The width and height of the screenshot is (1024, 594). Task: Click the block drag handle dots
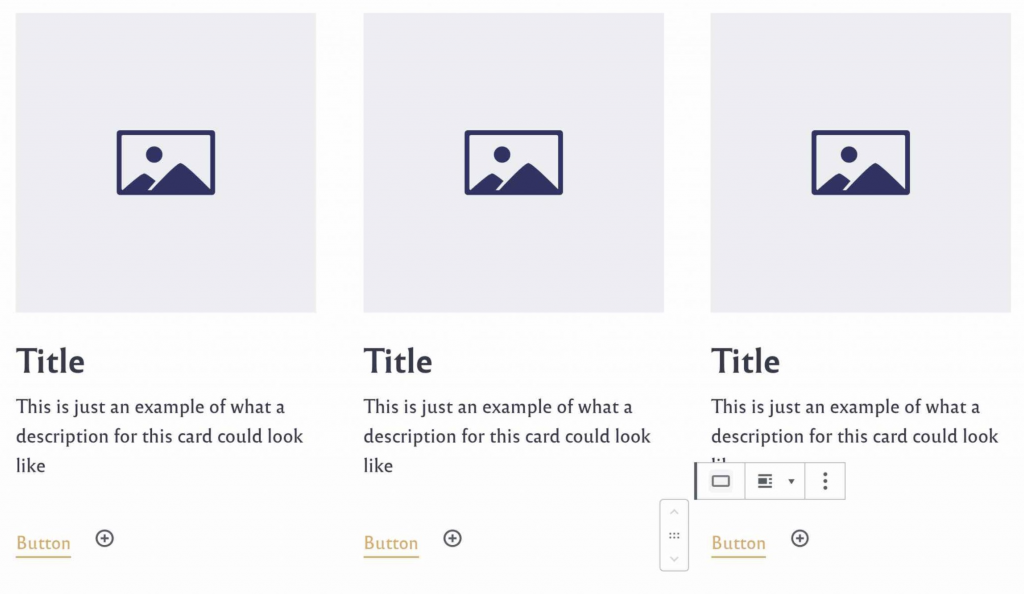(674, 536)
